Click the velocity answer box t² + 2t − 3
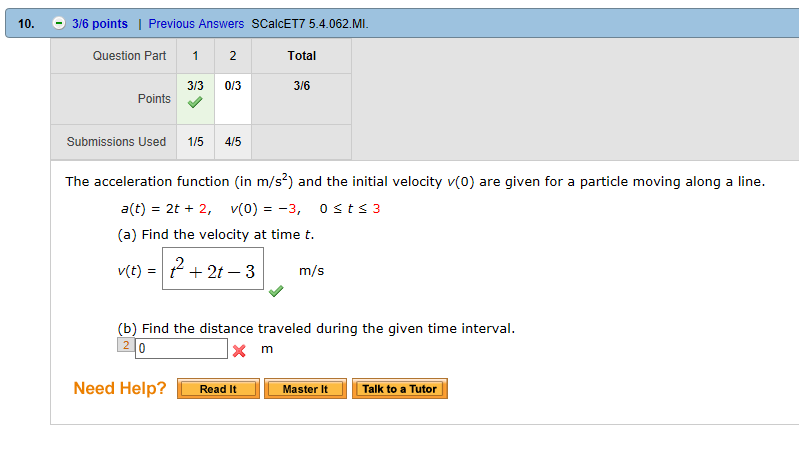 [216, 270]
